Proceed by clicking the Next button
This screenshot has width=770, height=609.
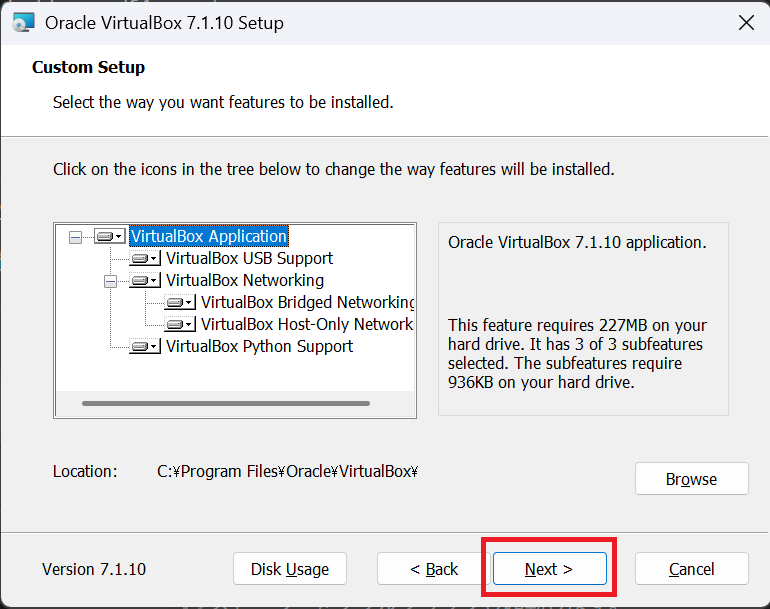point(549,569)
